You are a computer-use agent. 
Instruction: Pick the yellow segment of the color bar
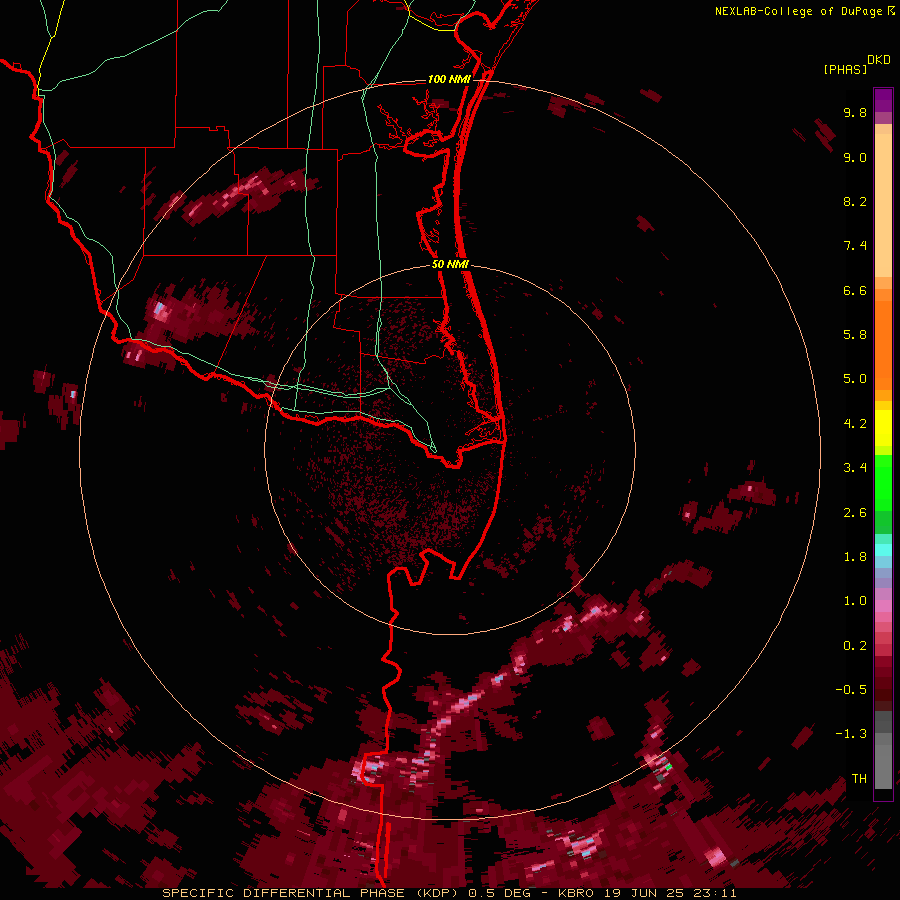[883, 428]
